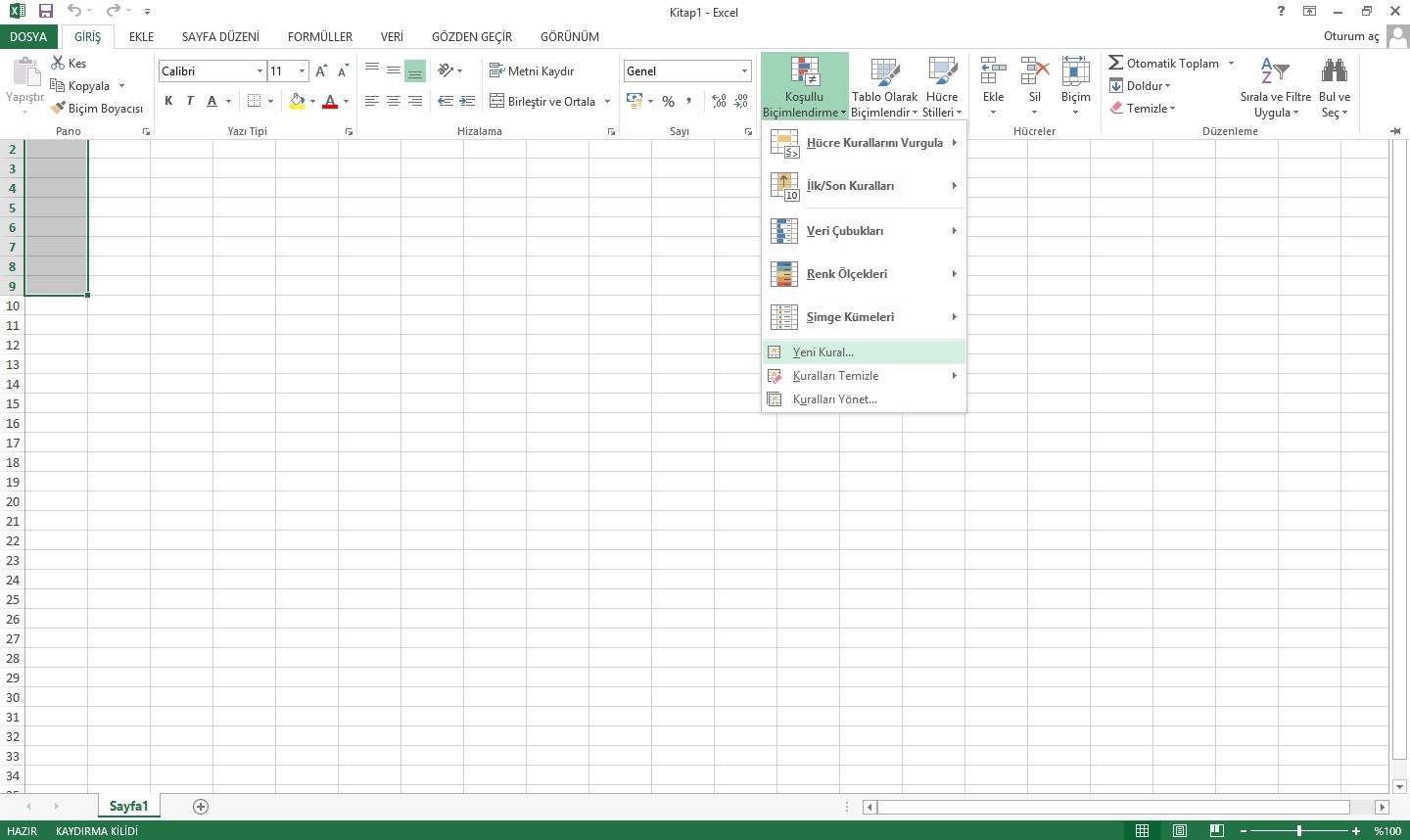Click the decrease indent icon
This screenshot has width=1410, height=840.
click(446, 101)
